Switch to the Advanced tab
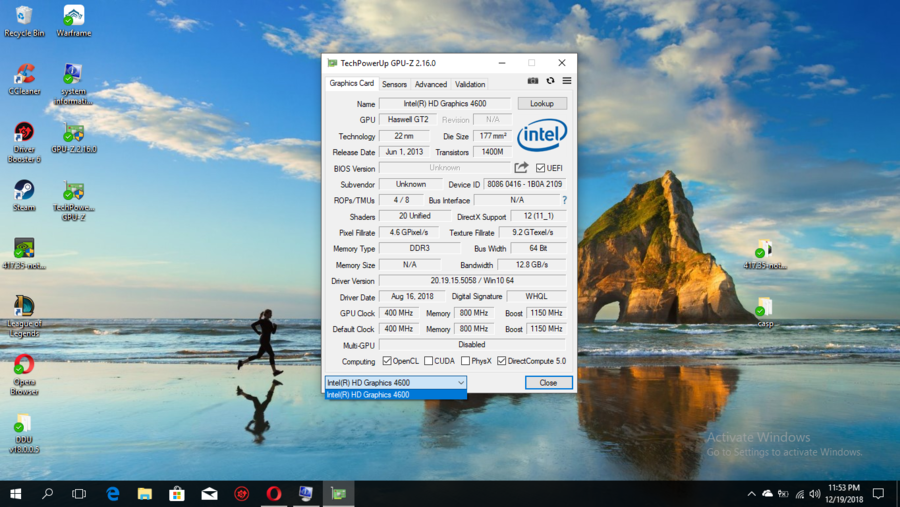 coord(430,84)
